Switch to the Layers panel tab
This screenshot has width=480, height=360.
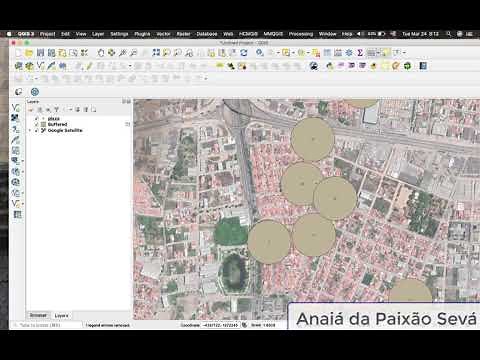(61, 315)
